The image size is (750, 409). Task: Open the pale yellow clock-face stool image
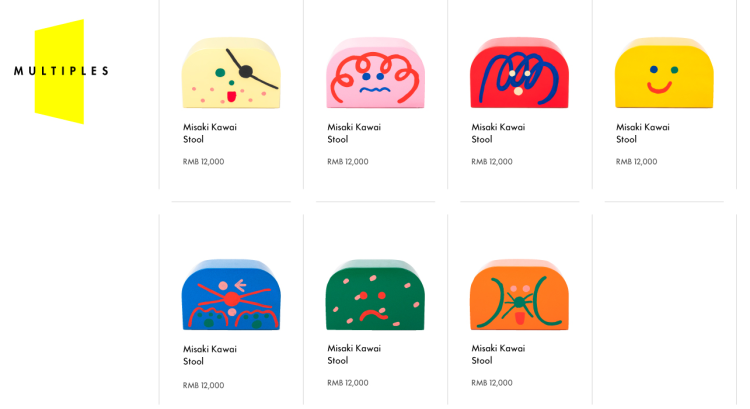tap(232, 73)
